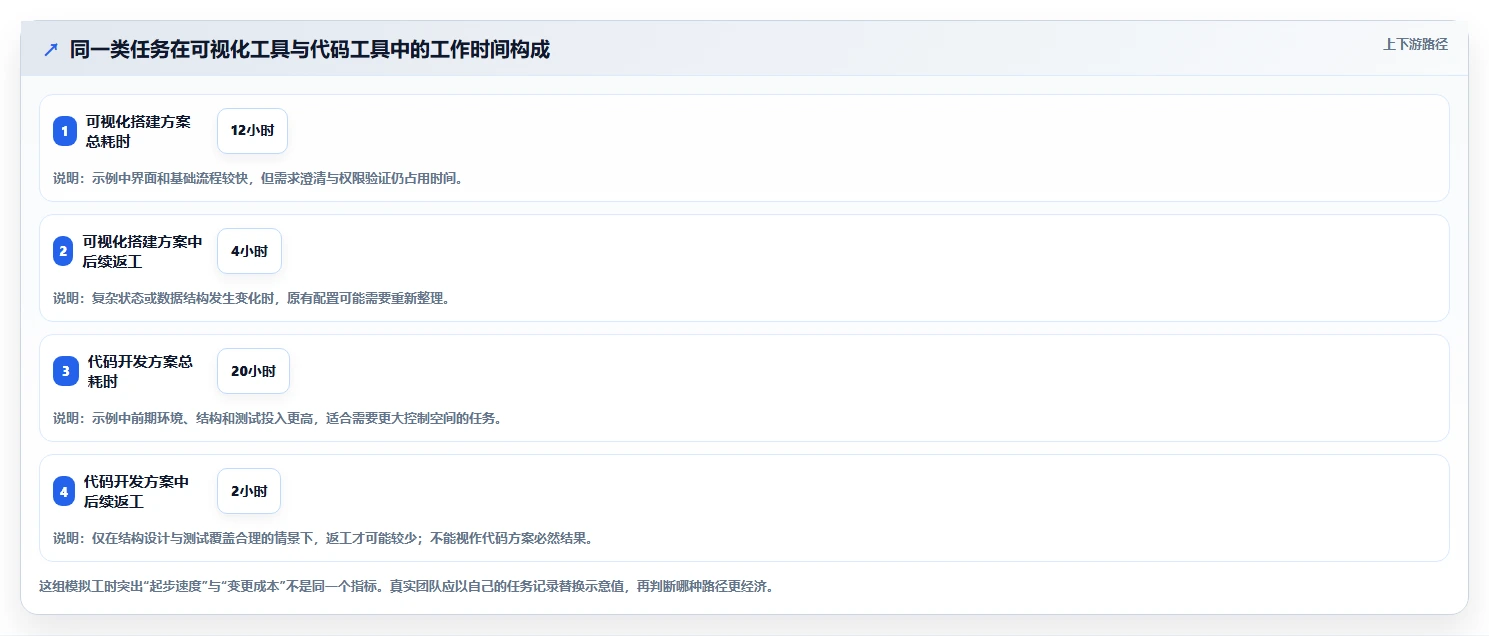Click the note about 结构设计与测试覆盖合理
The width and height of the screenshot is (1489, 636).
(x=325, y=539)
